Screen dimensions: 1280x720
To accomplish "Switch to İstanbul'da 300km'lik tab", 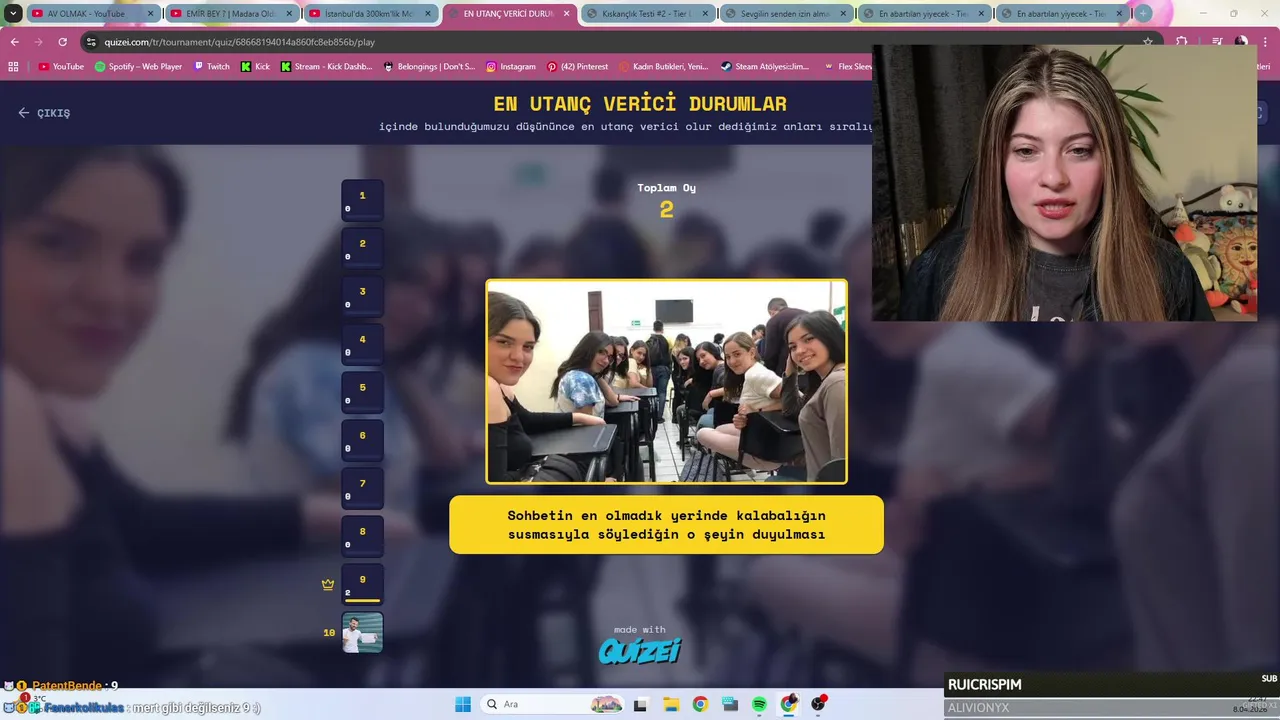I will click(x=369, y=14).
